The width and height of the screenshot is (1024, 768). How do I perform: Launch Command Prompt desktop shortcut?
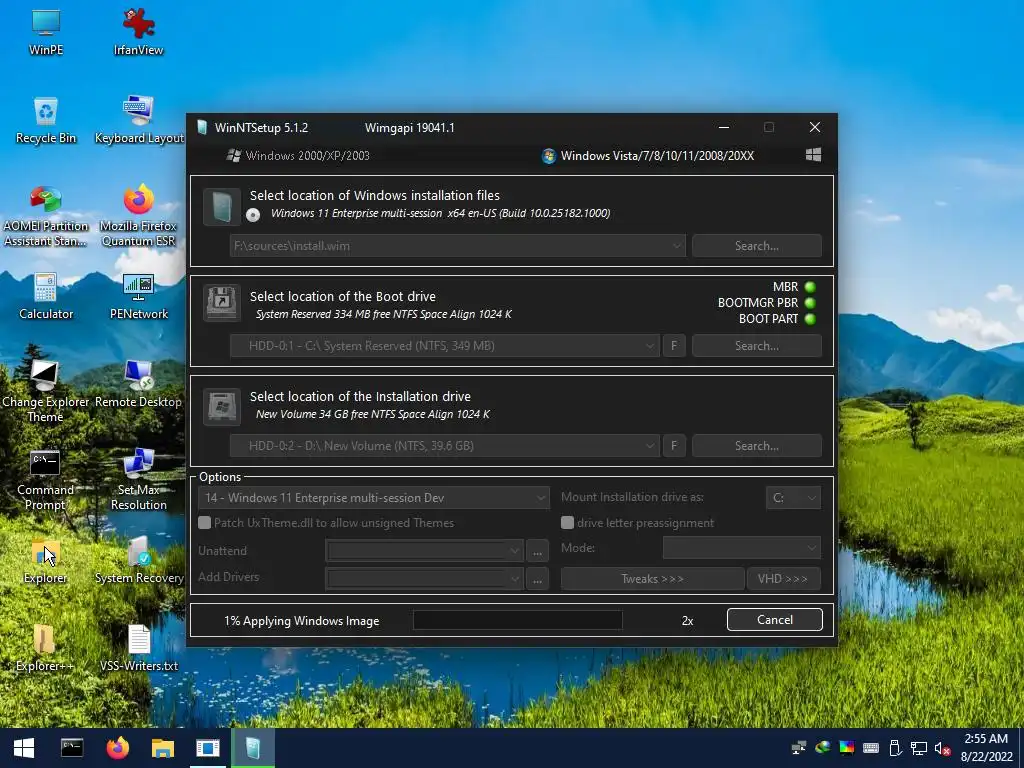coord(46,479)
